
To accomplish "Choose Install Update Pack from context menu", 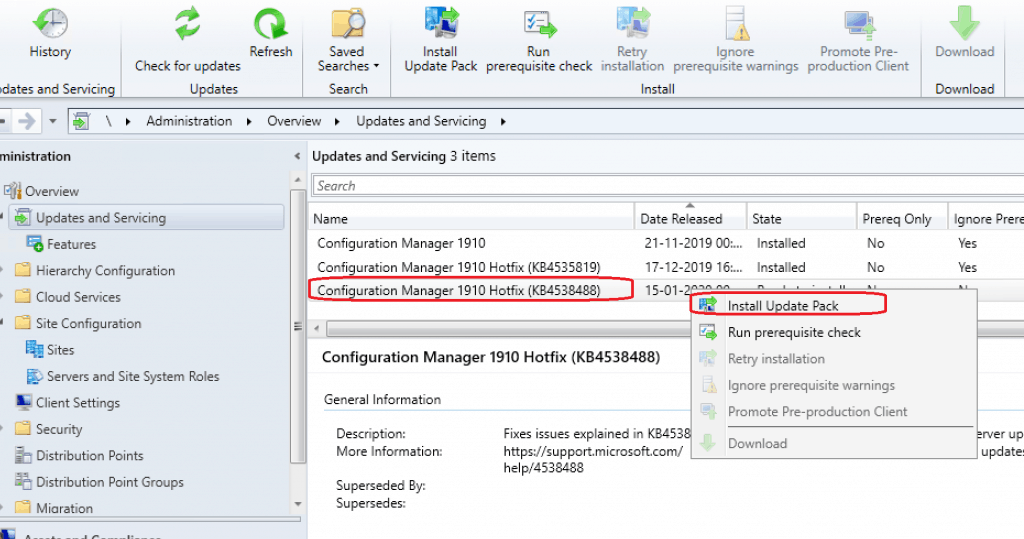I will [834, 306].
